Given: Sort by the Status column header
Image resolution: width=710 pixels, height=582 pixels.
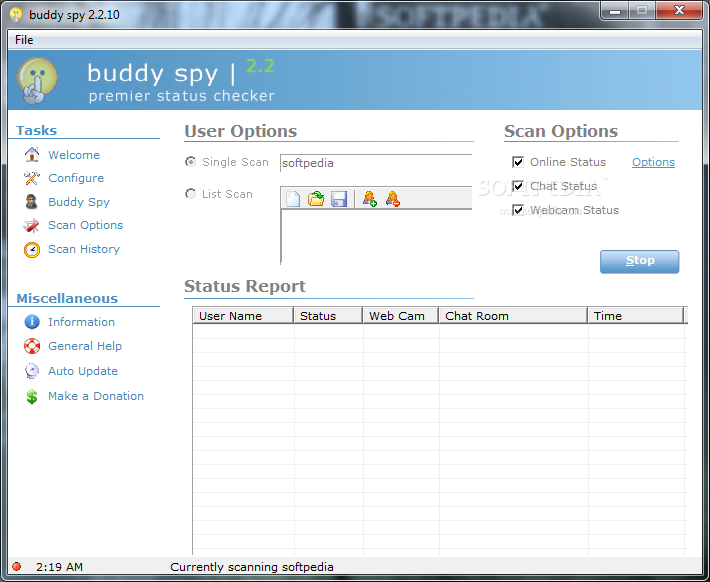Looking at the screenshot, I should (328, 316).
